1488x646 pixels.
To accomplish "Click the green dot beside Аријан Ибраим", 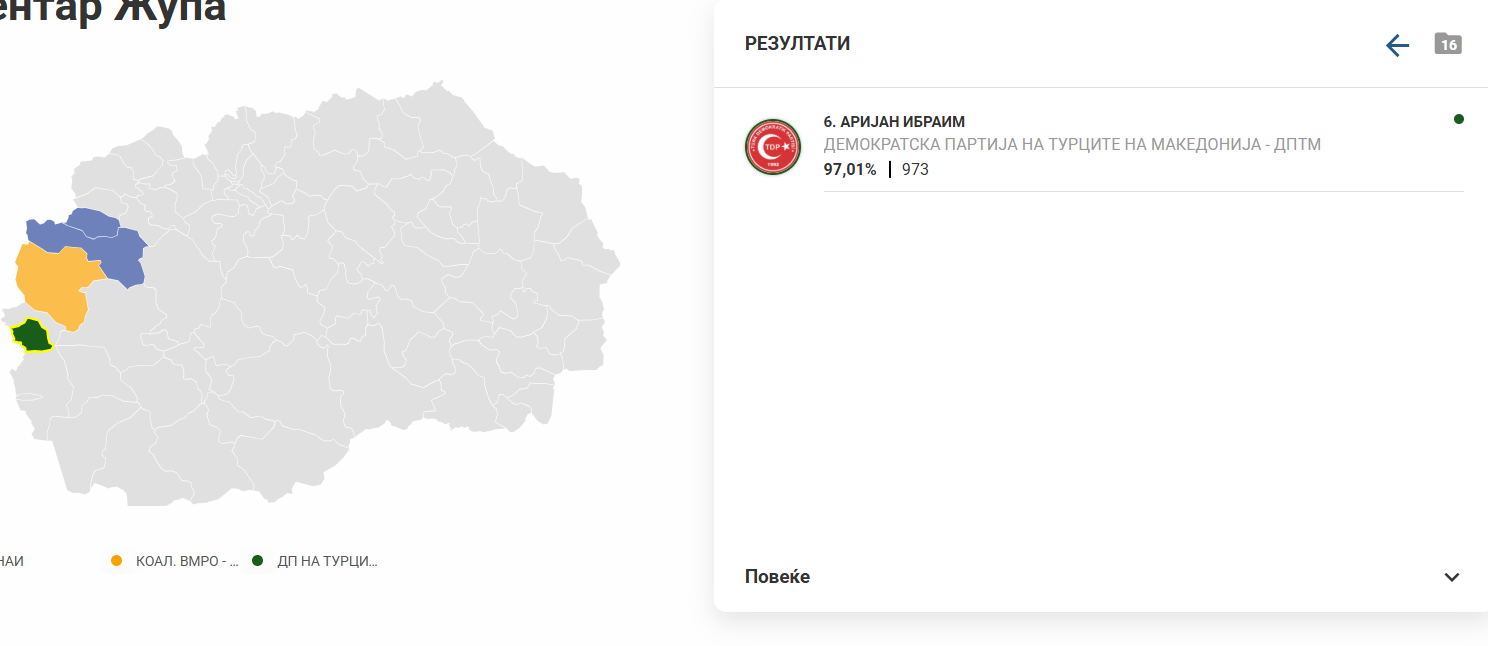I will (x=1459, y=119).
